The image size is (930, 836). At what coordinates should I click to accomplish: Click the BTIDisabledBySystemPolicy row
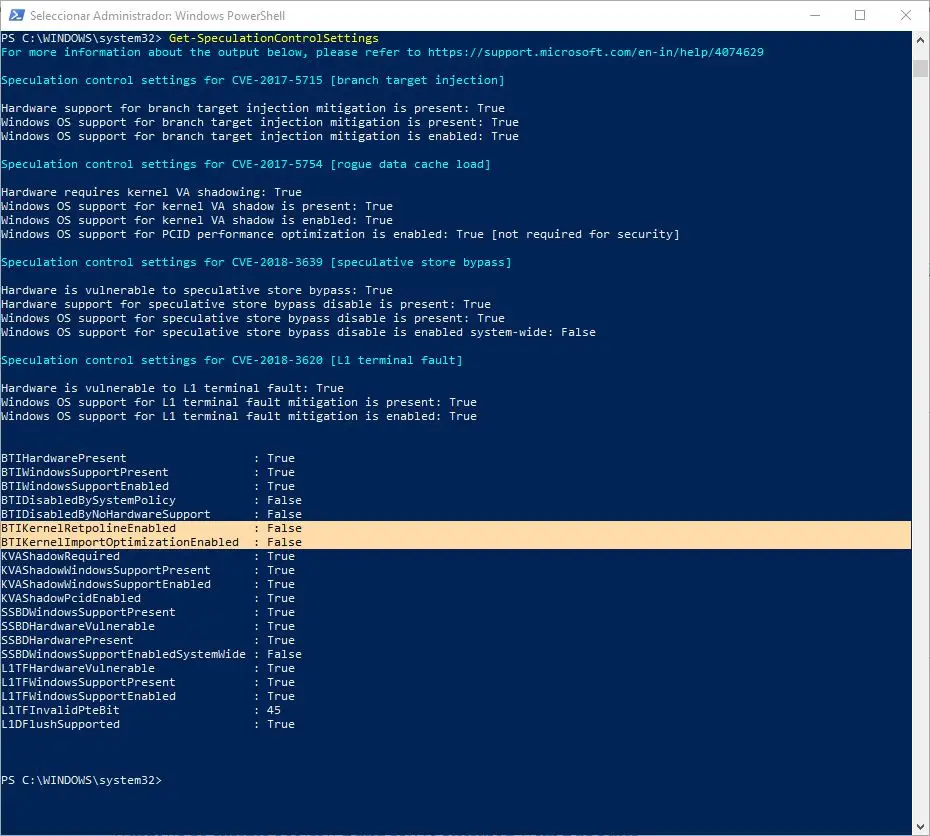coord(151,500)
